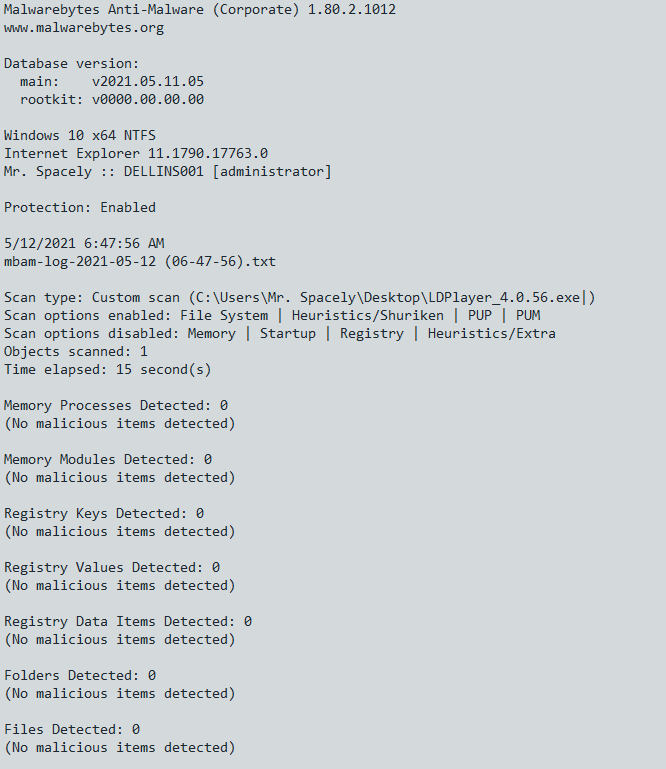Click the Registry Keys Detected: 0 line
666x769 pixels.
pyautogui.click(x=104, y=513)
